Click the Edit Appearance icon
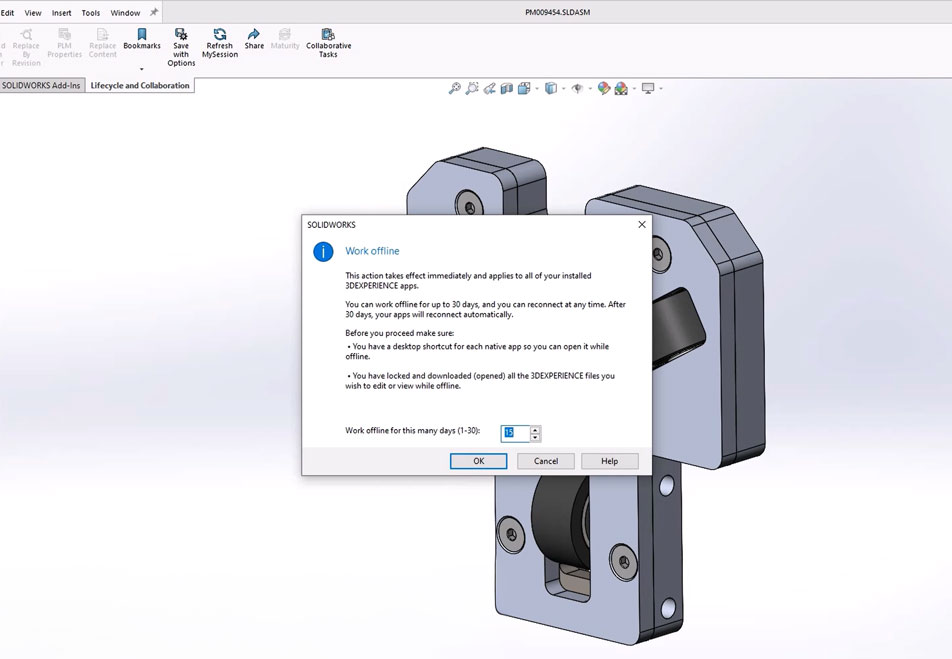This screenshot has height=659, width=952. coord(602,88)
